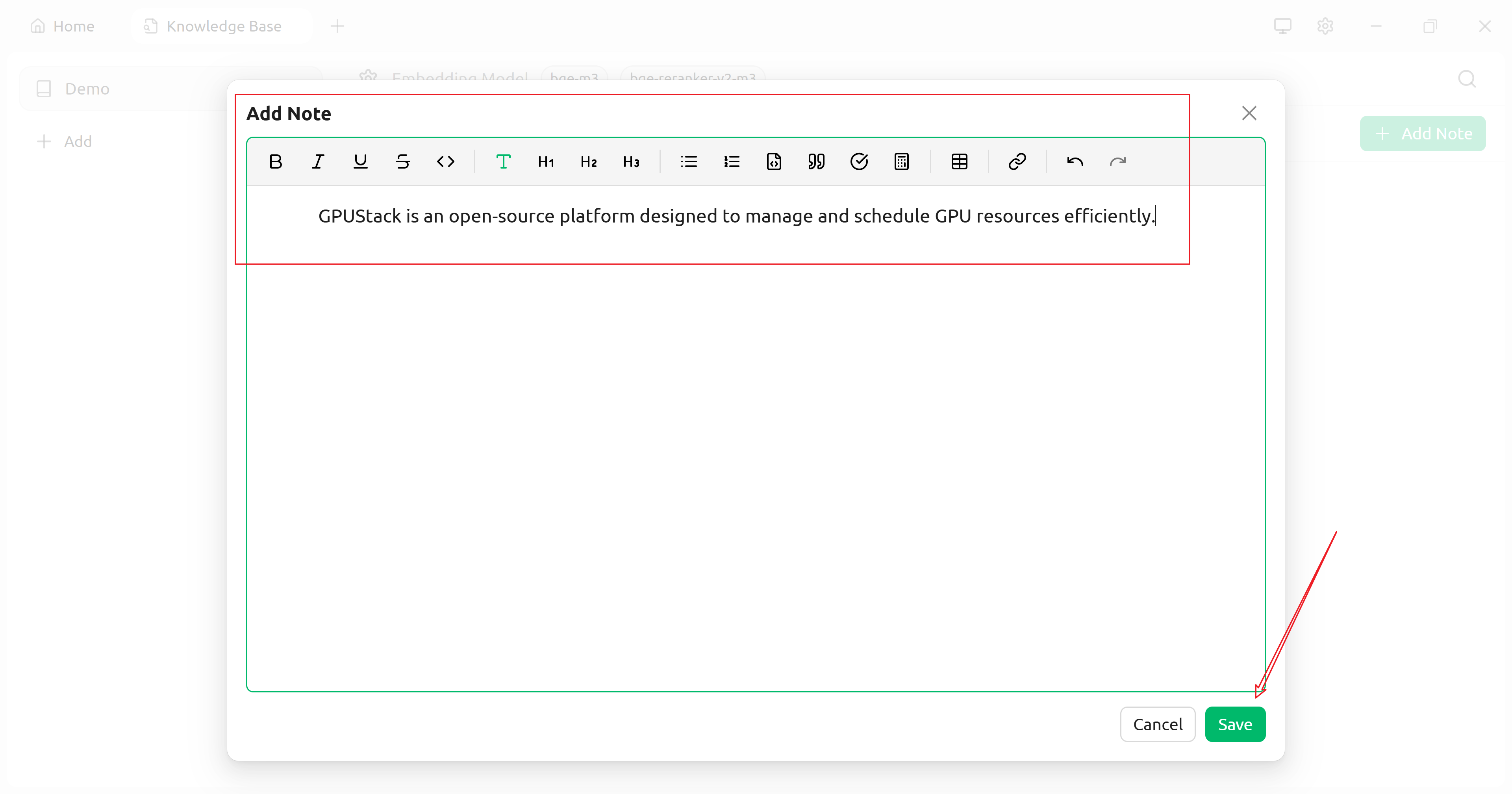Screen dimensions: 1512x794
Task: Insert a table into the note
Action: pos(959,161)
